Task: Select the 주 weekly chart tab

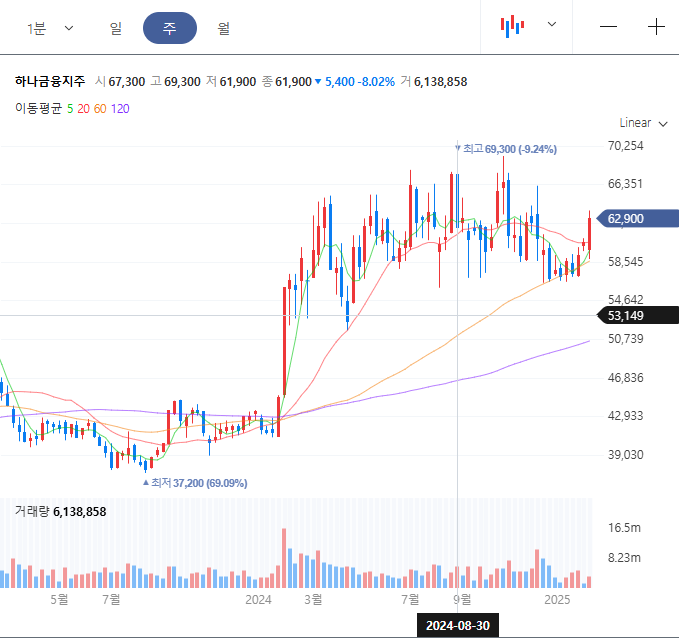Action: (170, 28)
